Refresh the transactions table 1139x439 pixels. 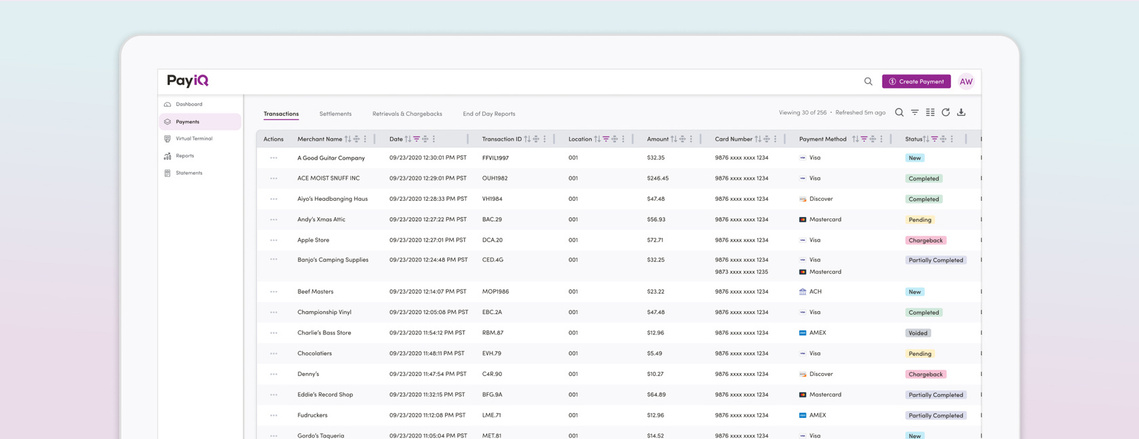click(x=946, y=113)
